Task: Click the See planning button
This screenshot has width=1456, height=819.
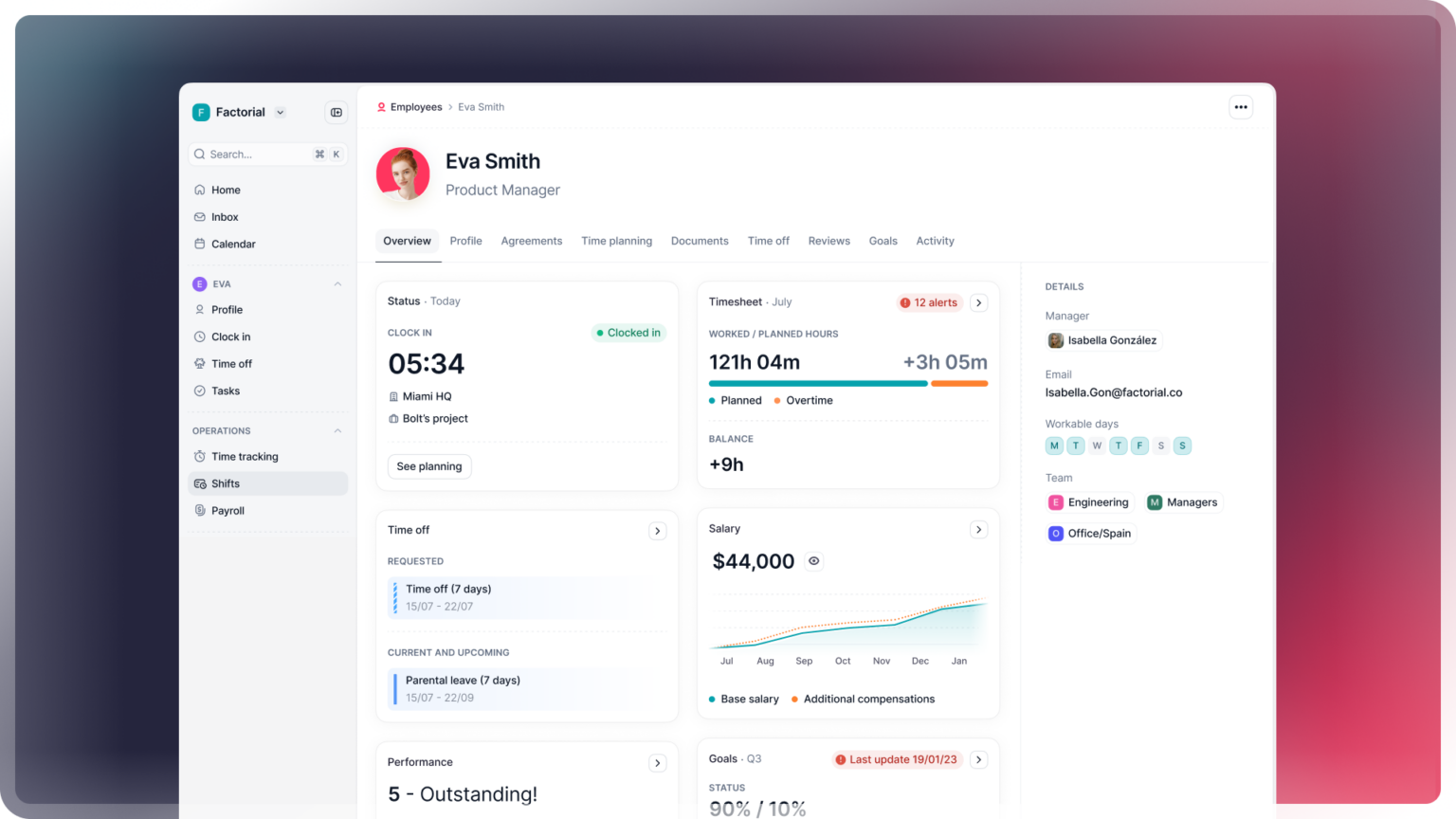Action: tap(428, 466)
